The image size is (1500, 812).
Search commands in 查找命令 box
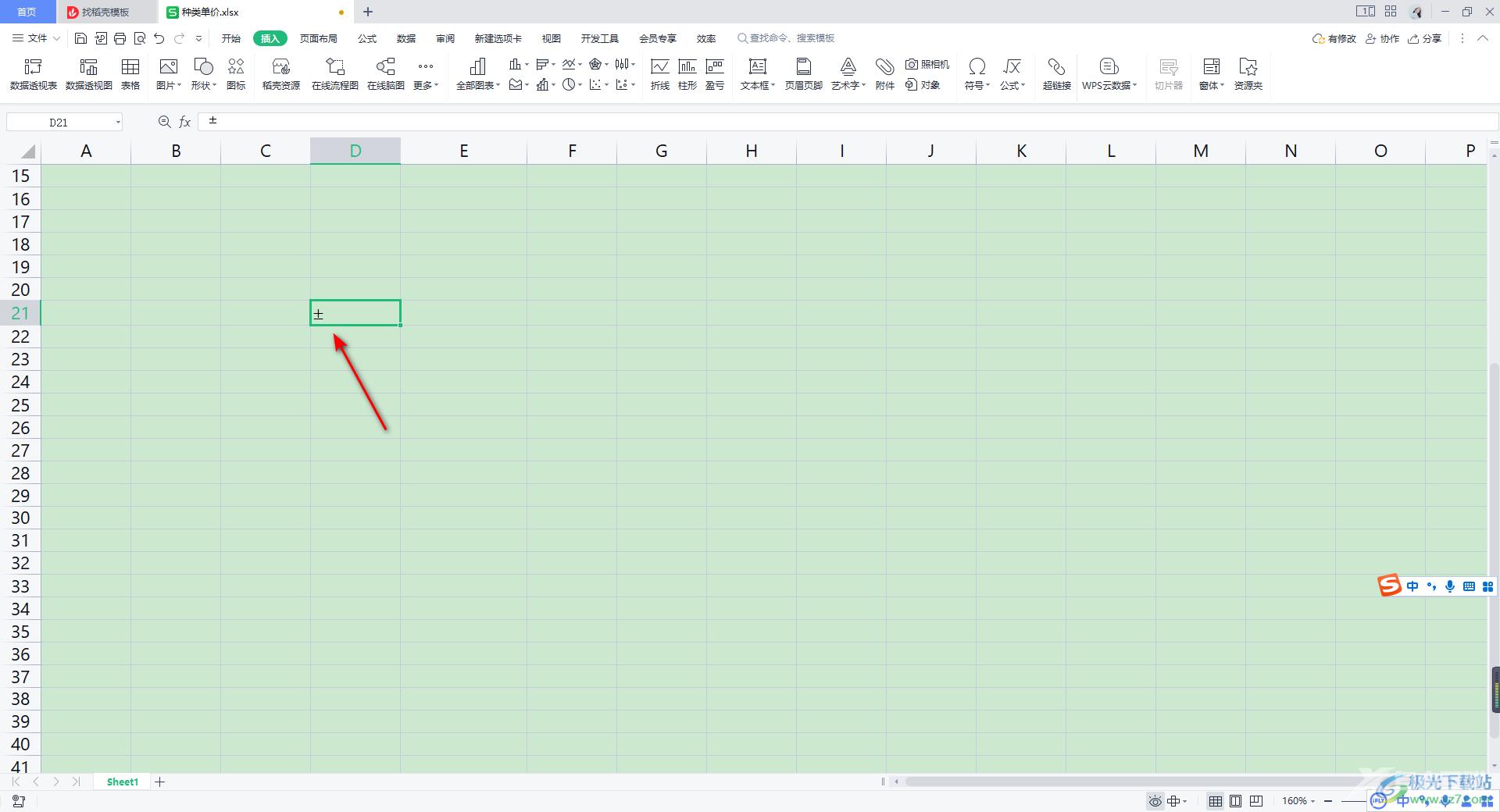tap(787, 38)
